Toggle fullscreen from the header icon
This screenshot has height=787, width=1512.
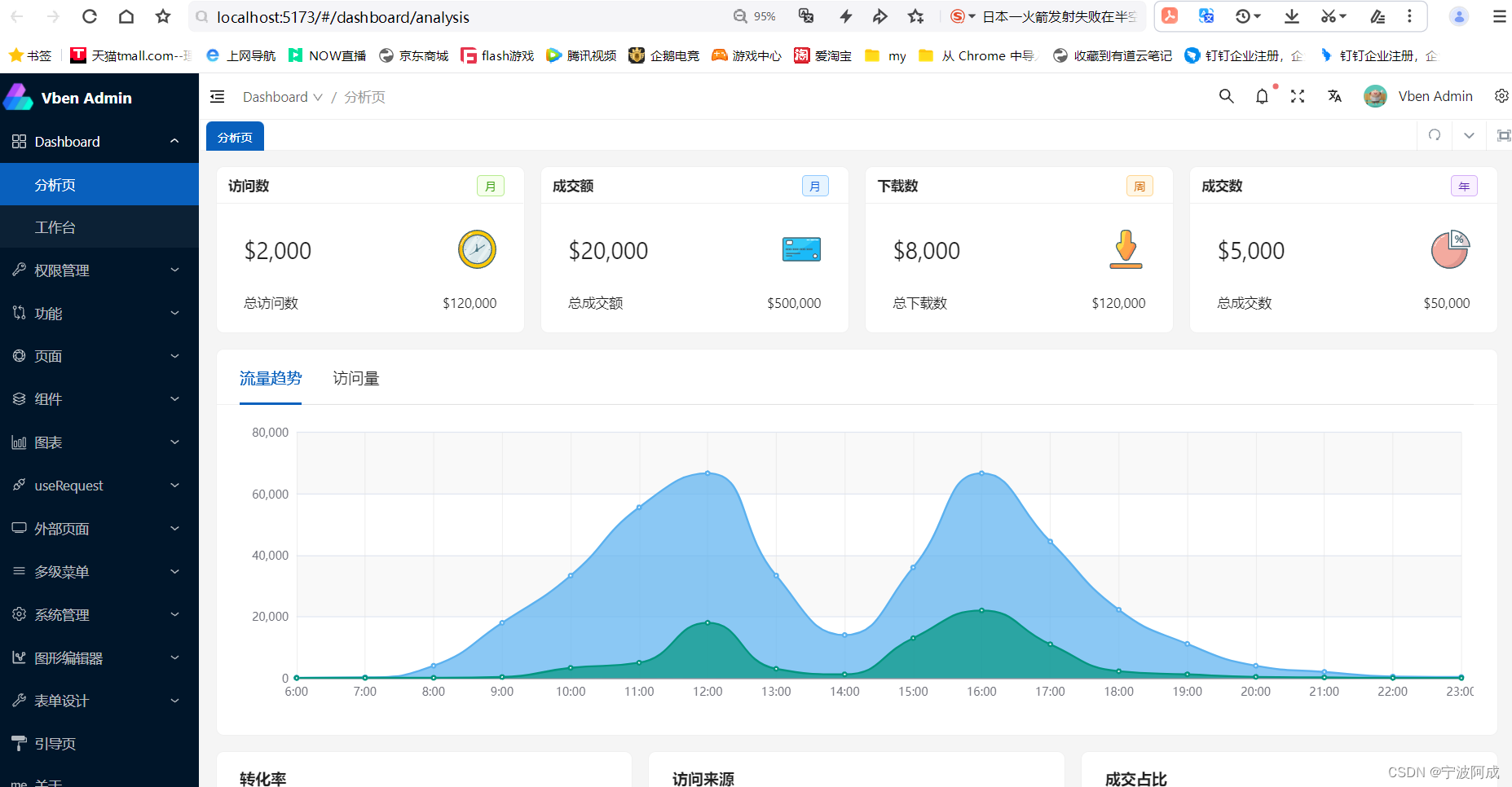1298,96
